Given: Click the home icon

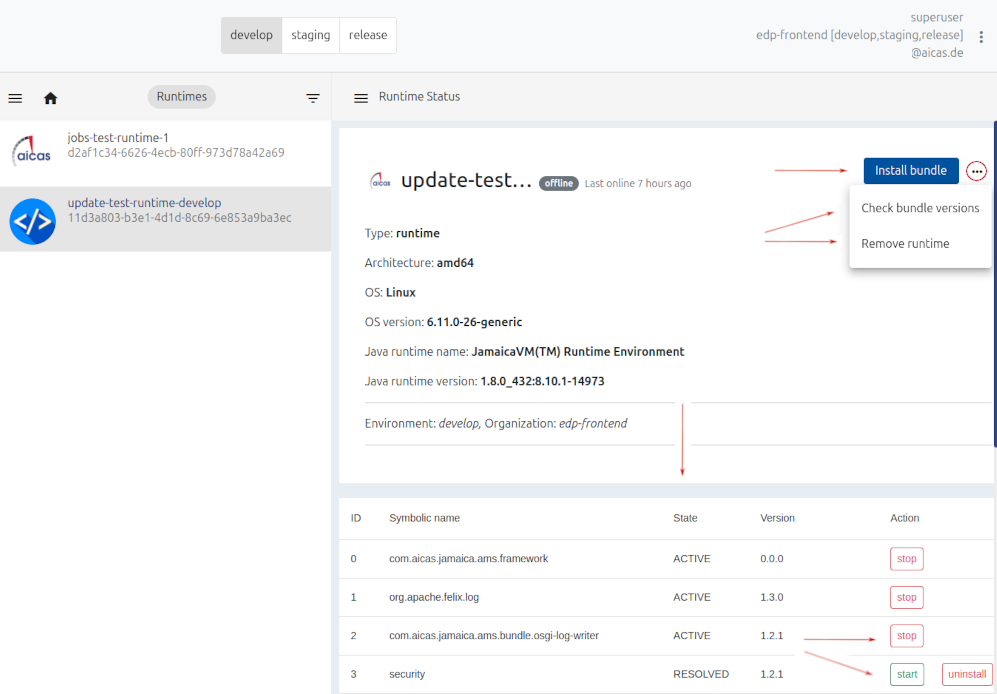Looking at the screenshot, I should pos(51,98).
